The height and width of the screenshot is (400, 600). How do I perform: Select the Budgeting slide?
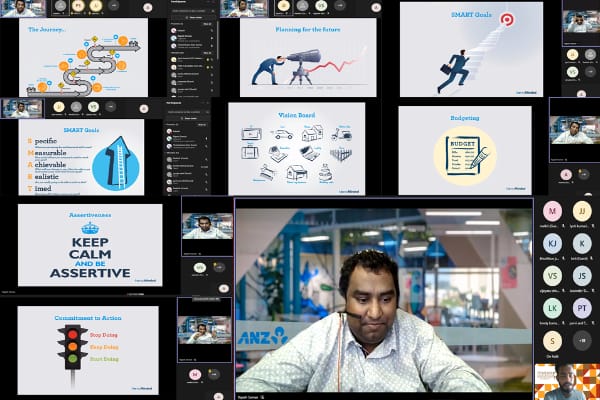[x=464, y=150]
